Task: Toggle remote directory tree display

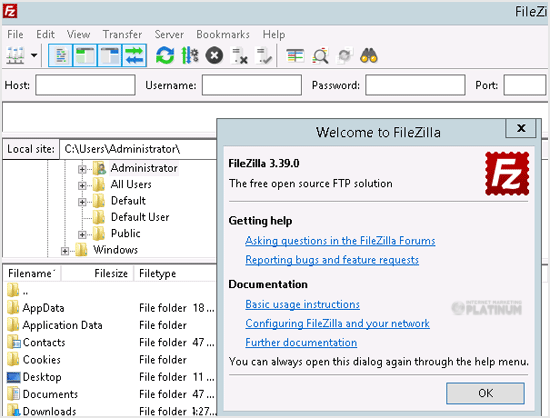Action: click(109, 55)
